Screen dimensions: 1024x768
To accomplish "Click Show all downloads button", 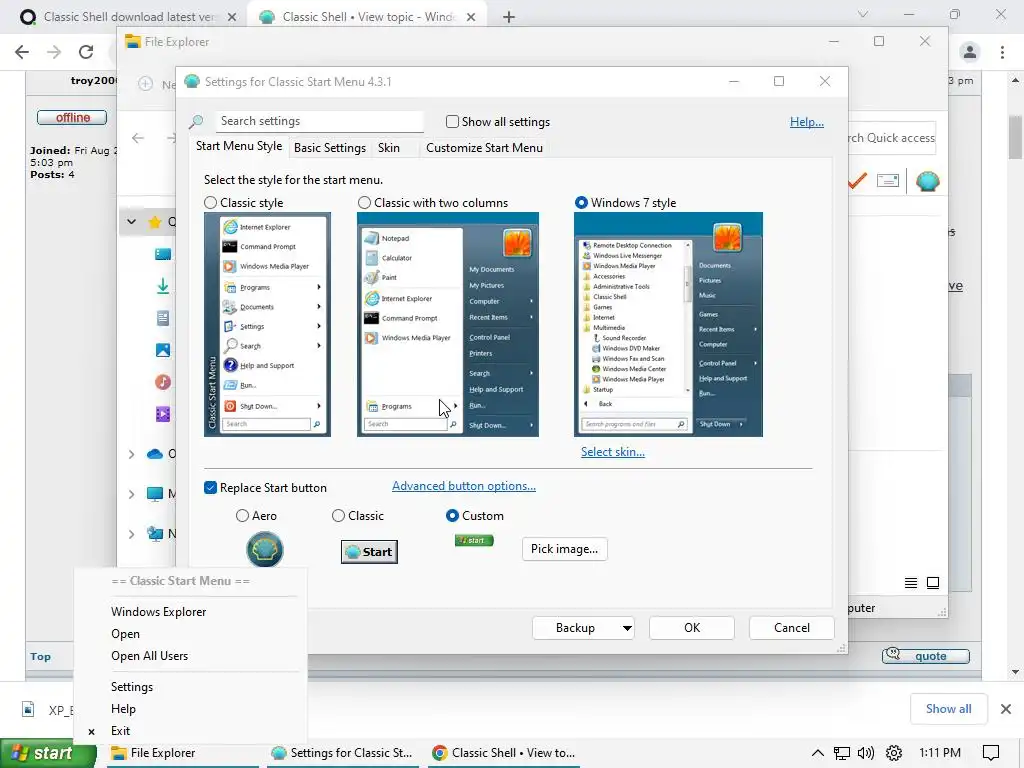I will [948, 709].
